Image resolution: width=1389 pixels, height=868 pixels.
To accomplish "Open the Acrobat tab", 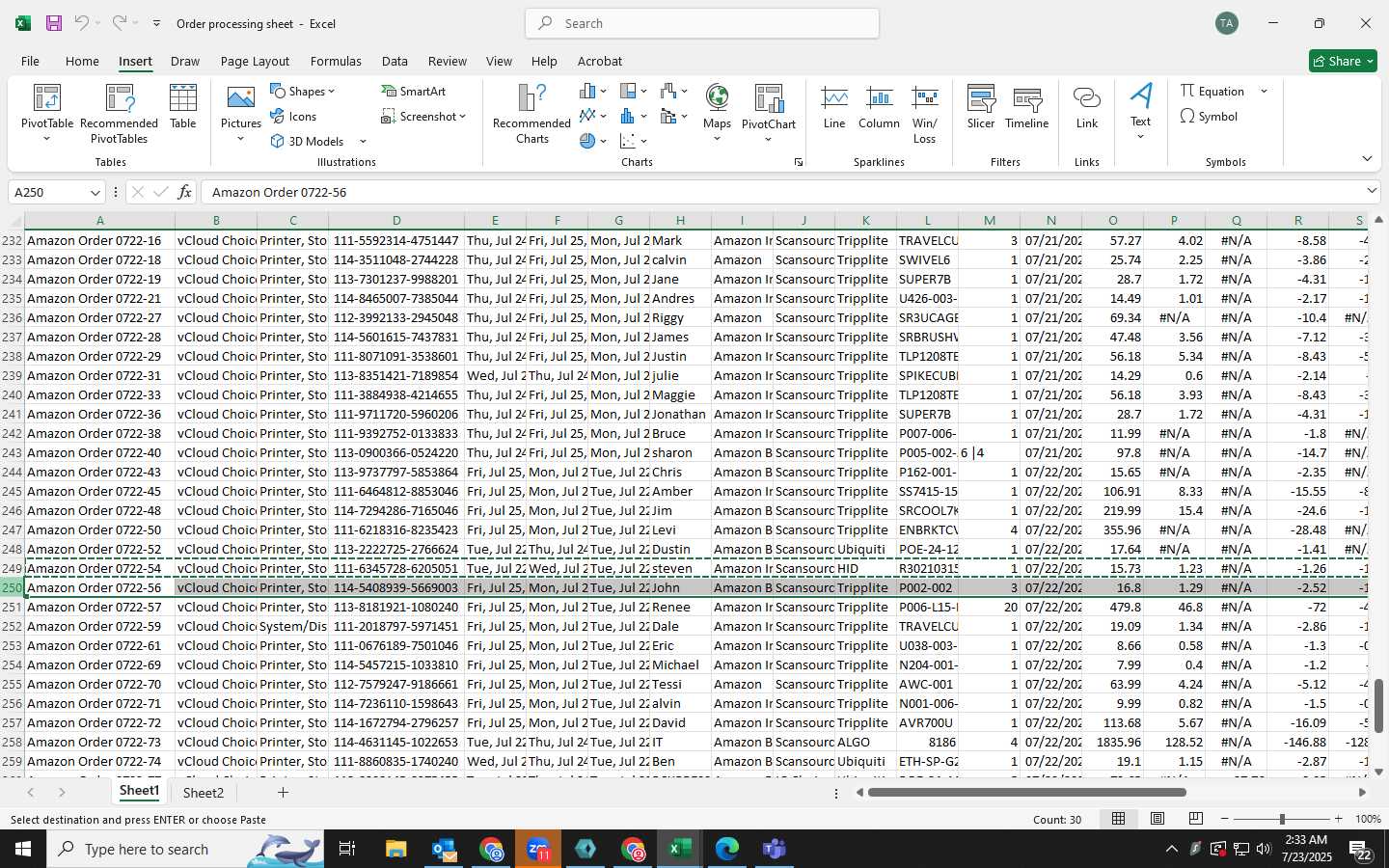I will tap(599, 61).
